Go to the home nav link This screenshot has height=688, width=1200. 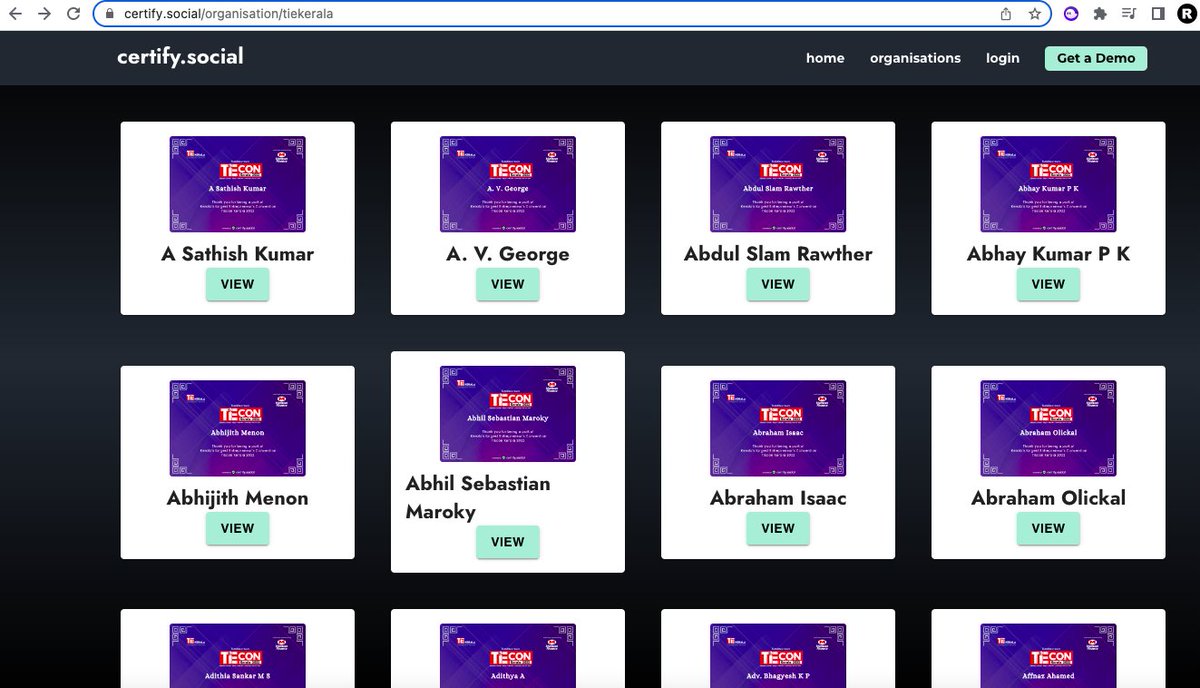[825, 58]
